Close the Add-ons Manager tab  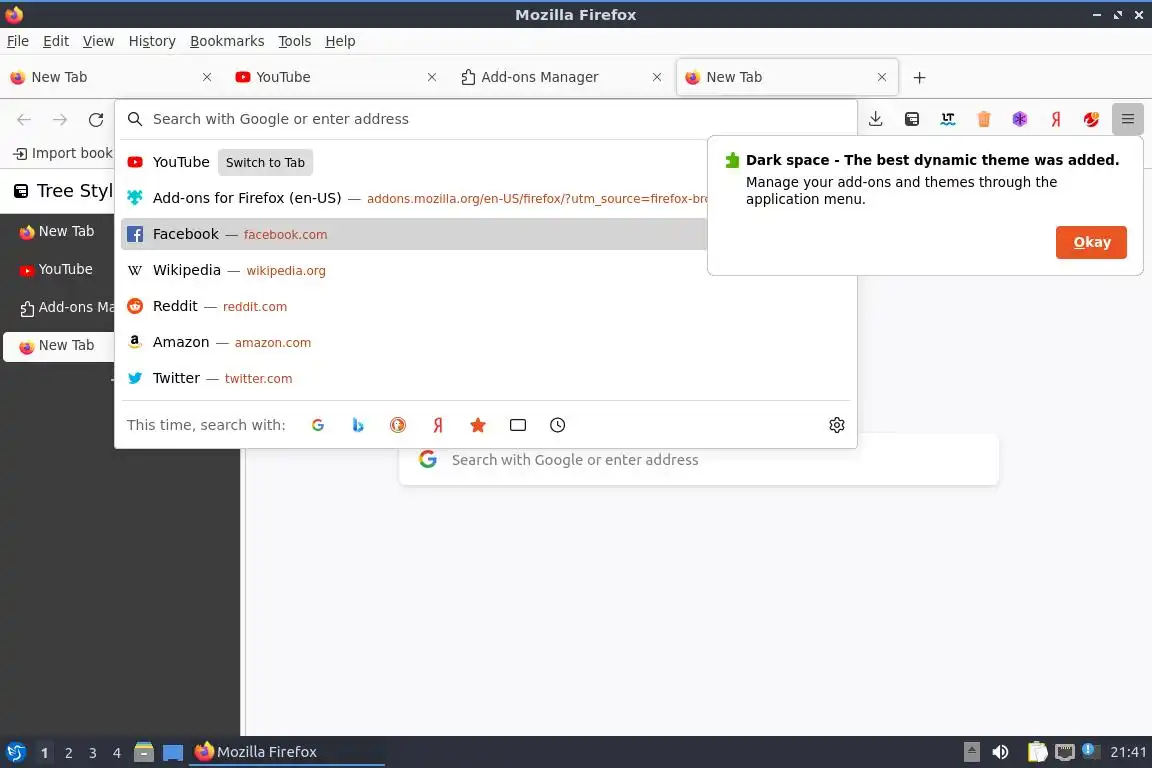pyautogui.click(x=657, y=77)
